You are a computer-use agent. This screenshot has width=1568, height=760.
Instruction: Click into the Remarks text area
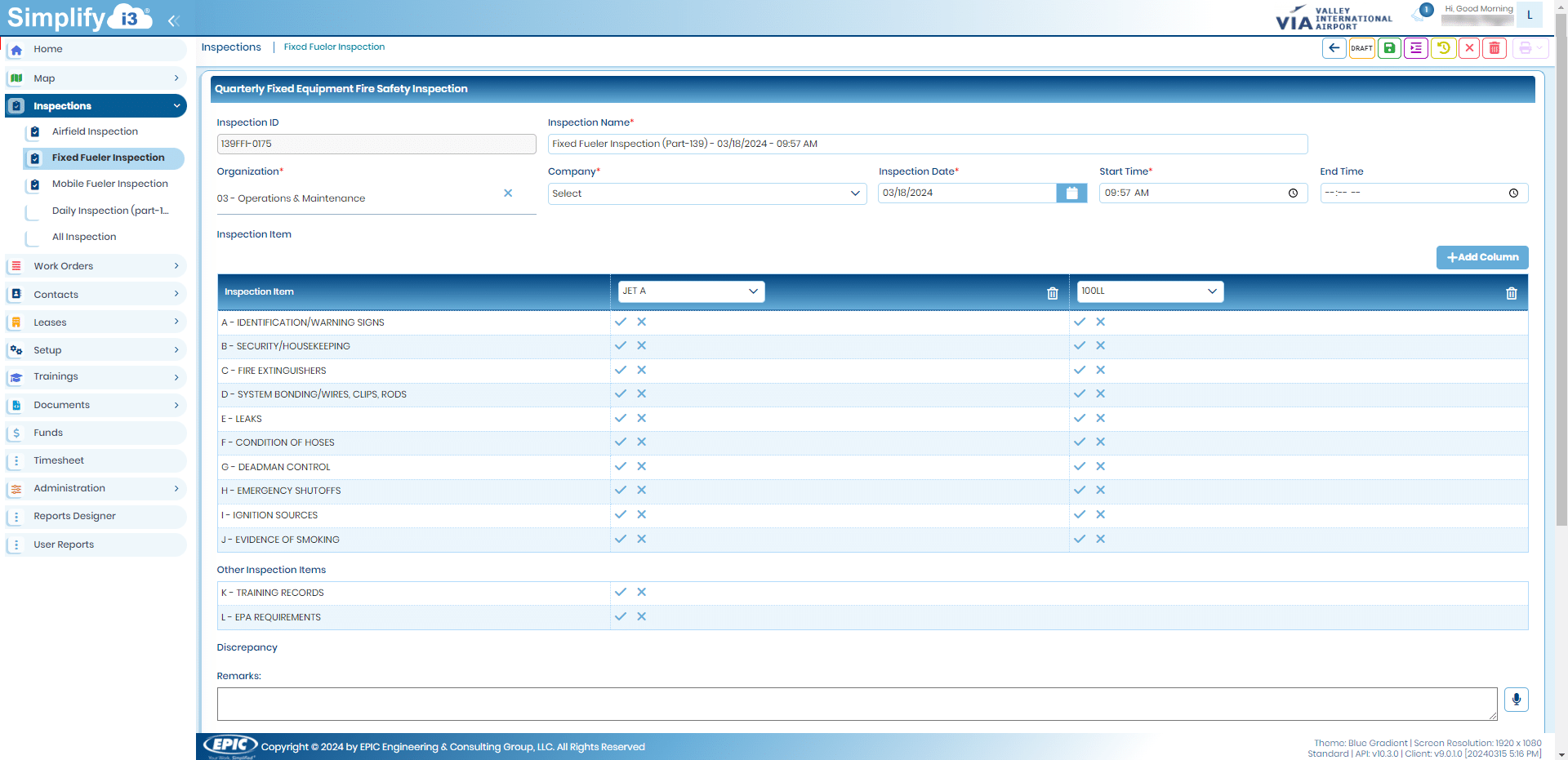pyautogui.click(x=856, y=704)
